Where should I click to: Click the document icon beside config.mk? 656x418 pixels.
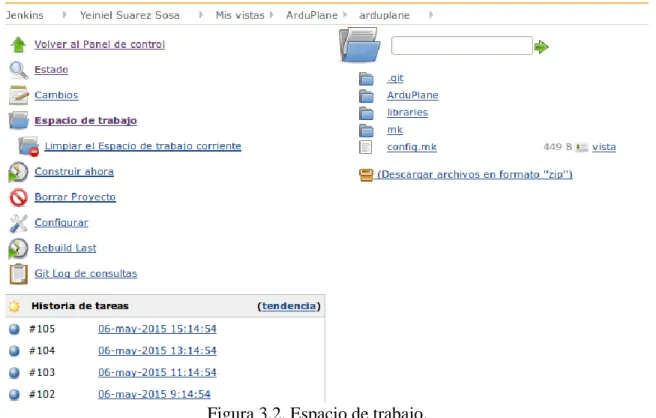tap(365, 147)
